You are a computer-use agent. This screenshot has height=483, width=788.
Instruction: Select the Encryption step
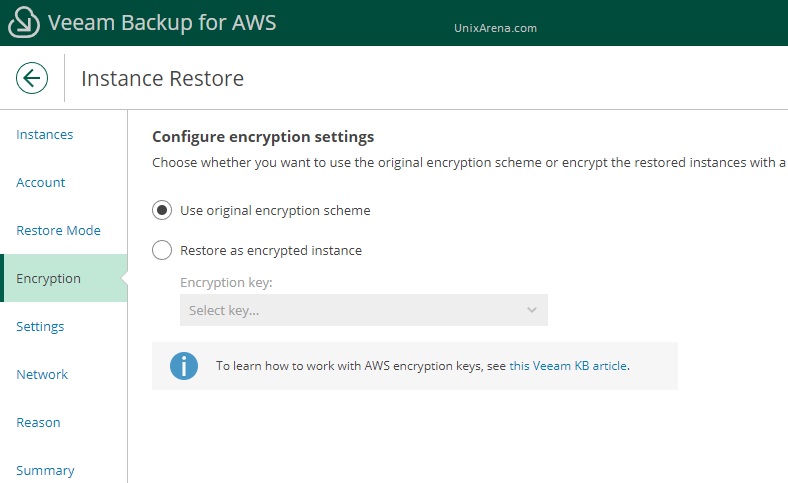click(65, 278)
